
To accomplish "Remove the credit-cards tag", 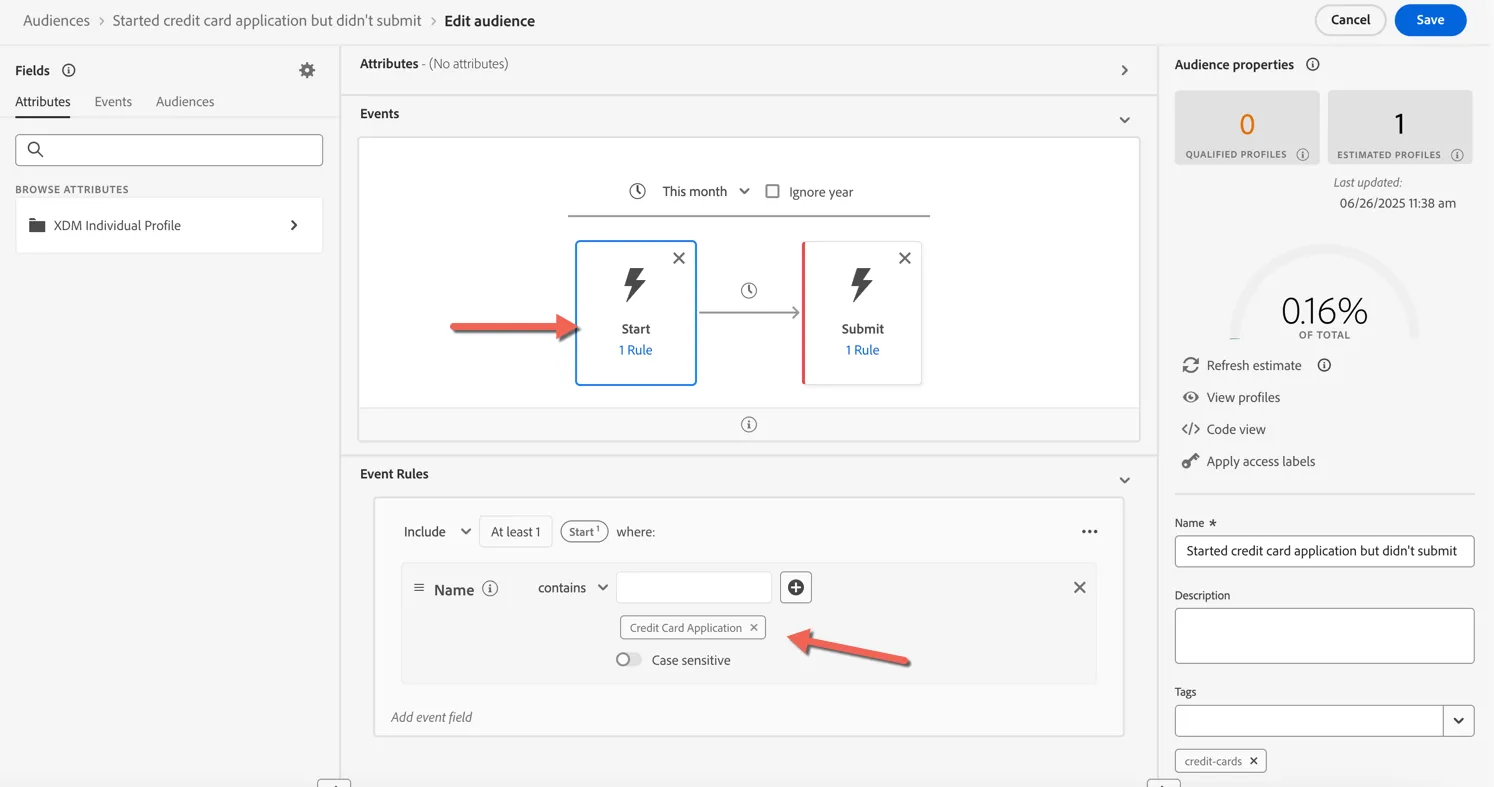I will coord(1253,761).
